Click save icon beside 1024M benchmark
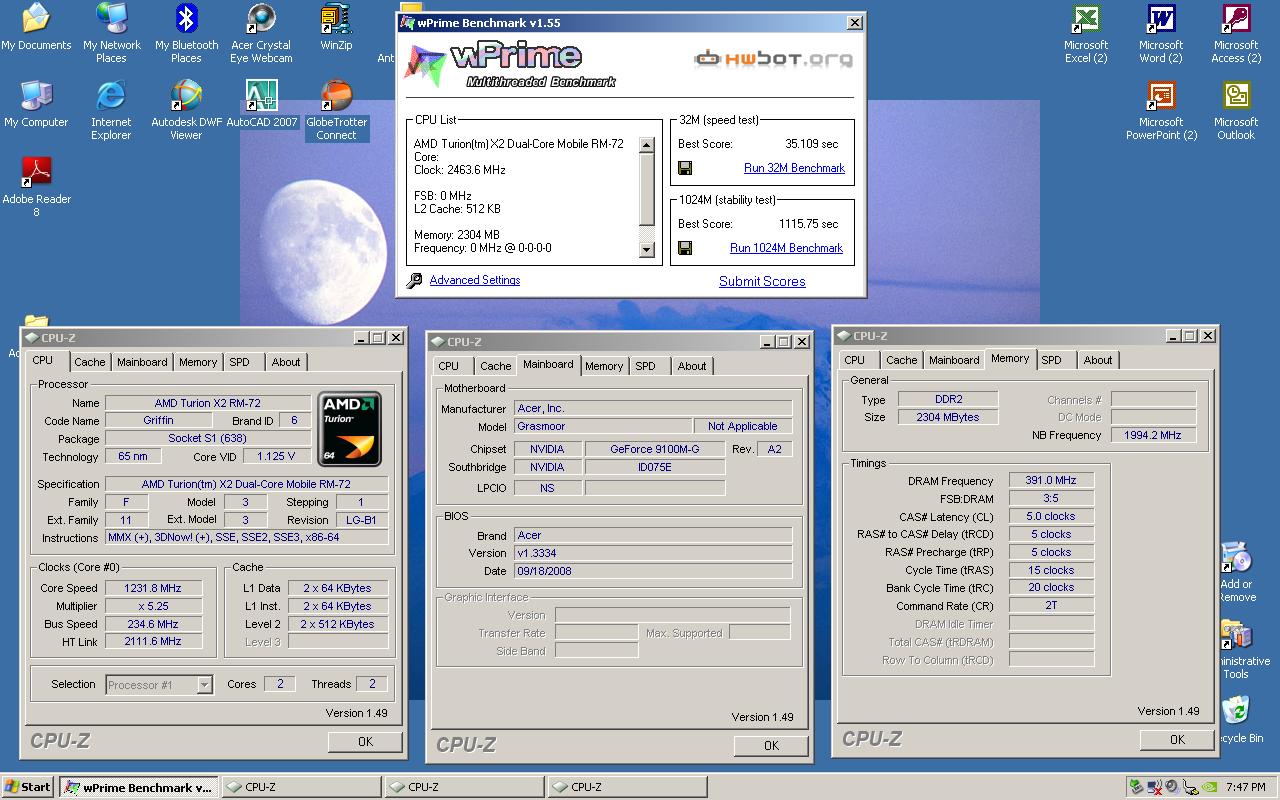 pos(685,248)
